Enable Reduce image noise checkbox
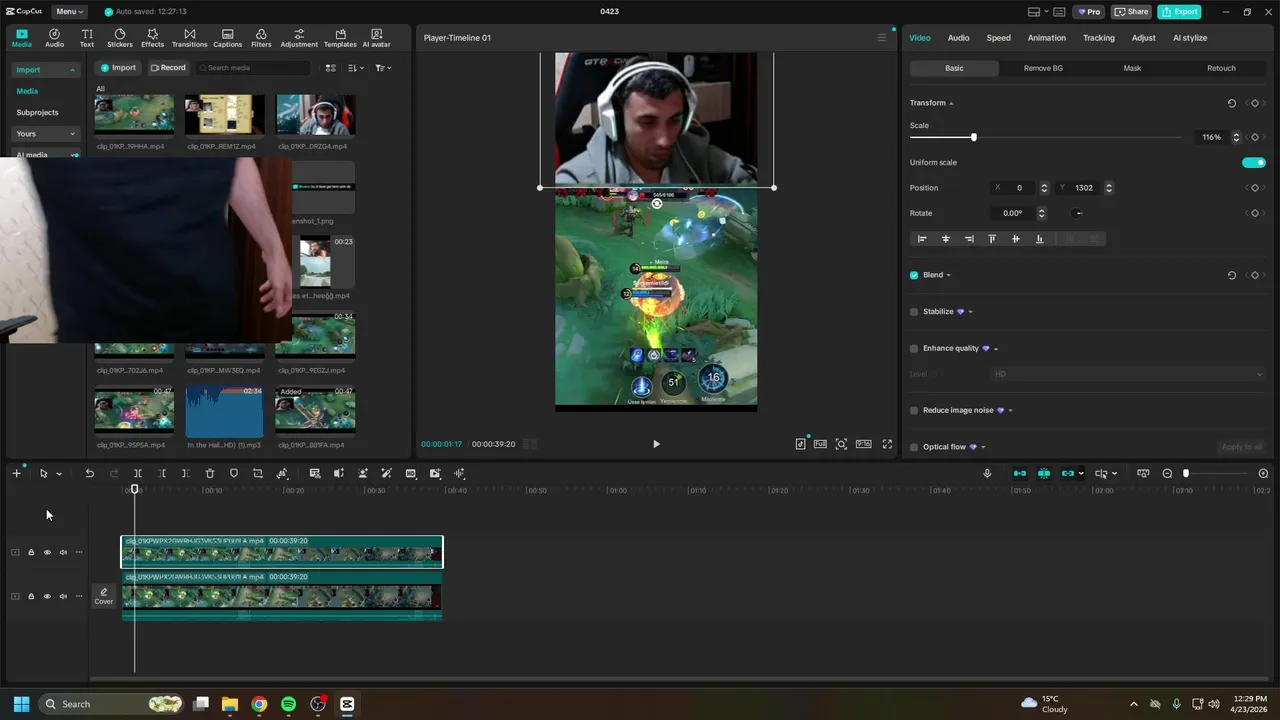 914,411
